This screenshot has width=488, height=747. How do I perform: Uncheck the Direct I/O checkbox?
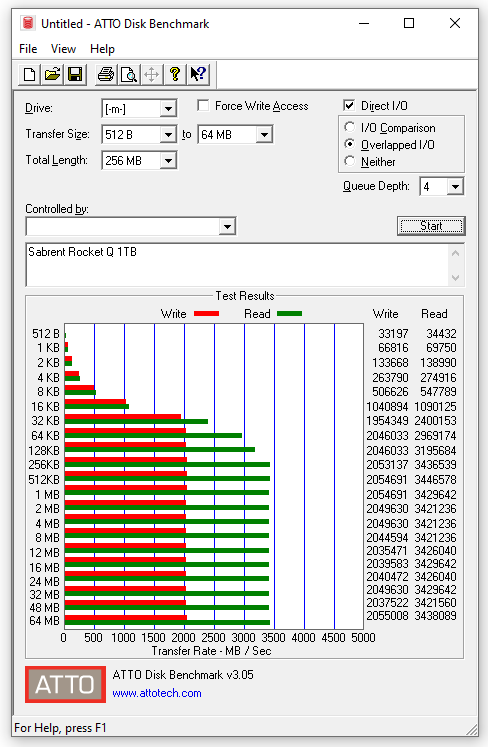coord(349,105)
